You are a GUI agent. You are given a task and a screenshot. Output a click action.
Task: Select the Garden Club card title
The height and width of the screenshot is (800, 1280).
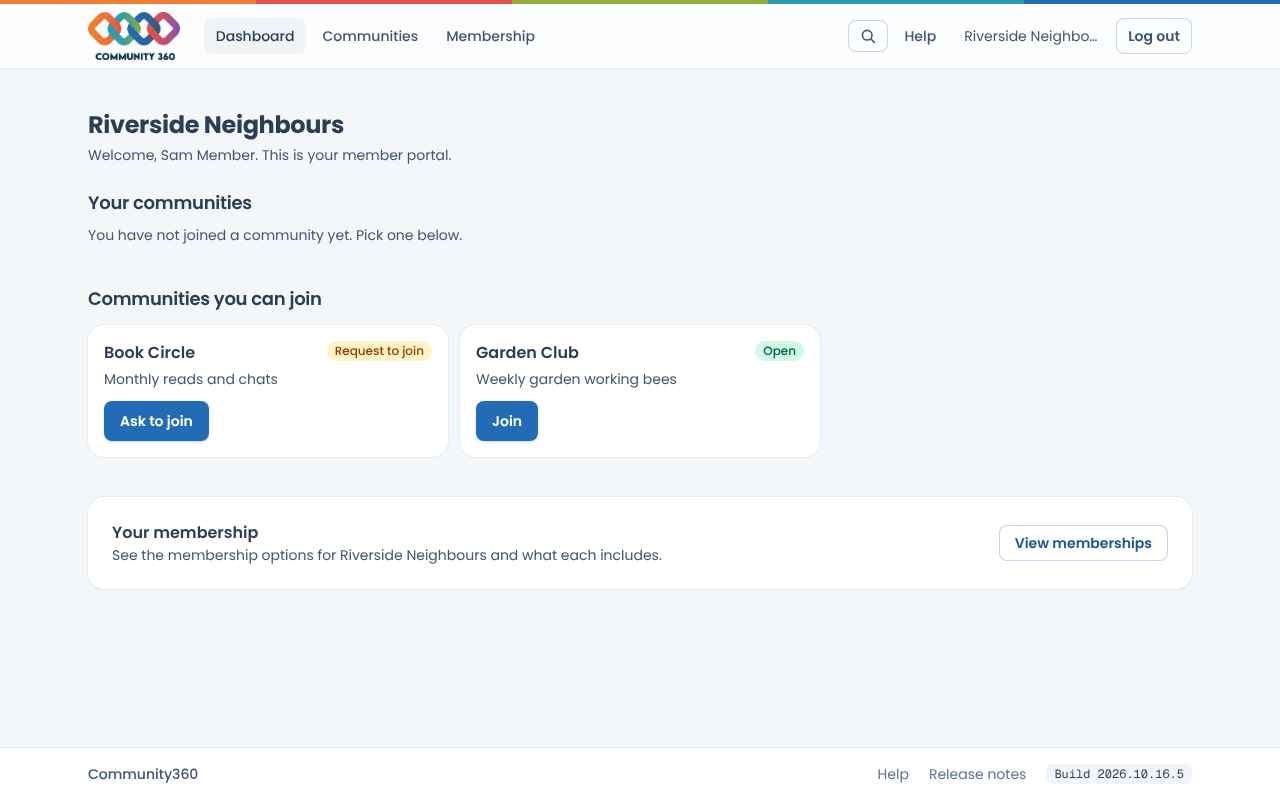(x=527, y=352)
